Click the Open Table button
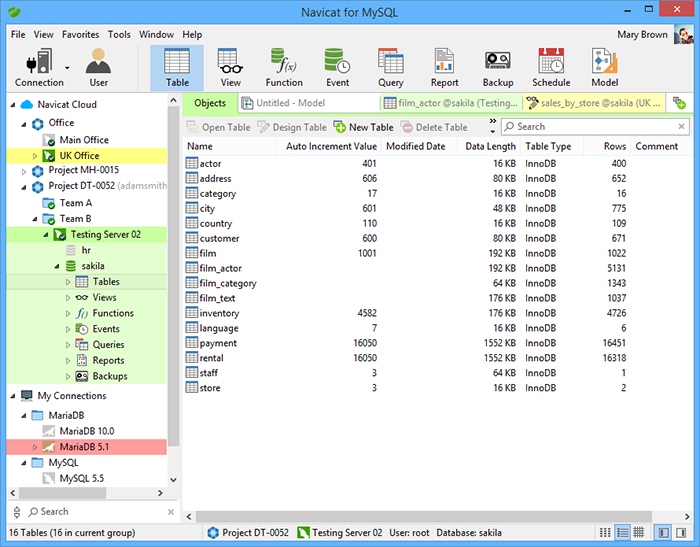 pos(218,127)
